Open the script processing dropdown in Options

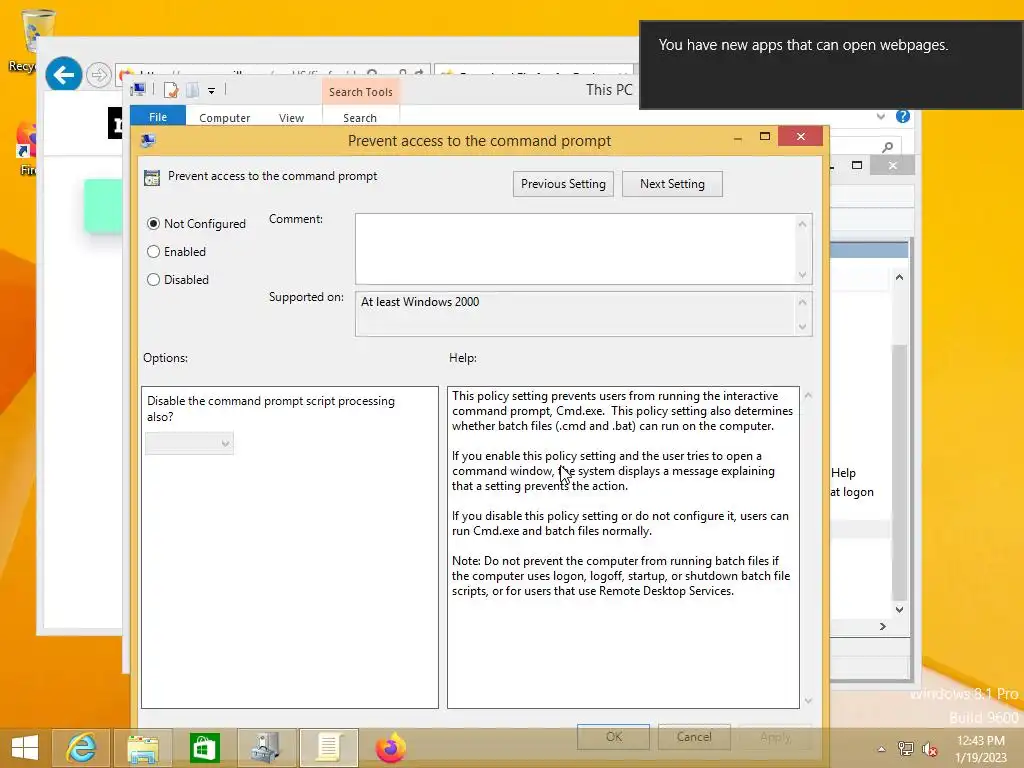coord(189,443)
